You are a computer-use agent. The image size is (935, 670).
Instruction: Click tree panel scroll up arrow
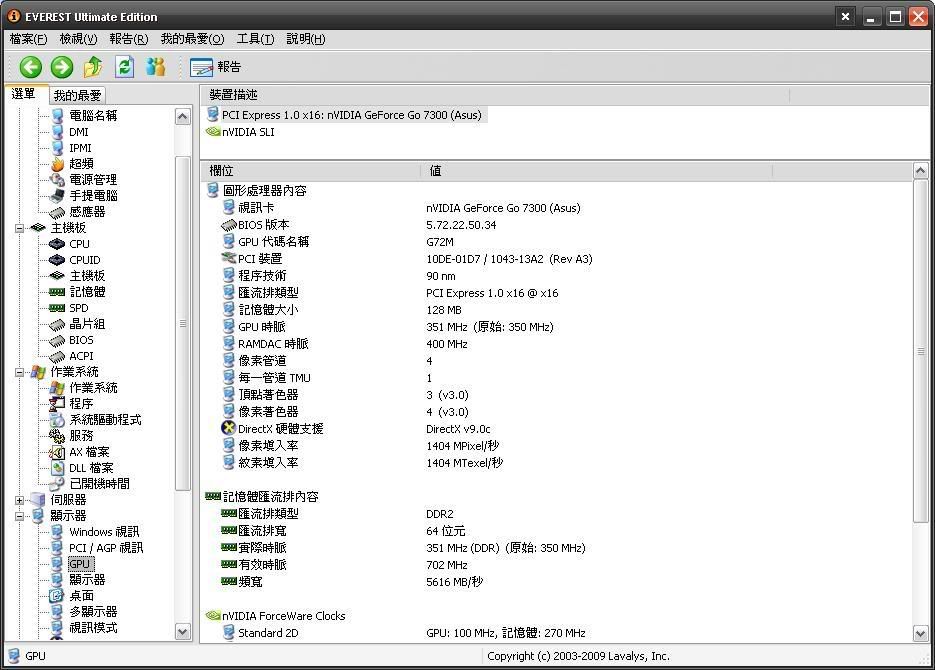(182, 116)
